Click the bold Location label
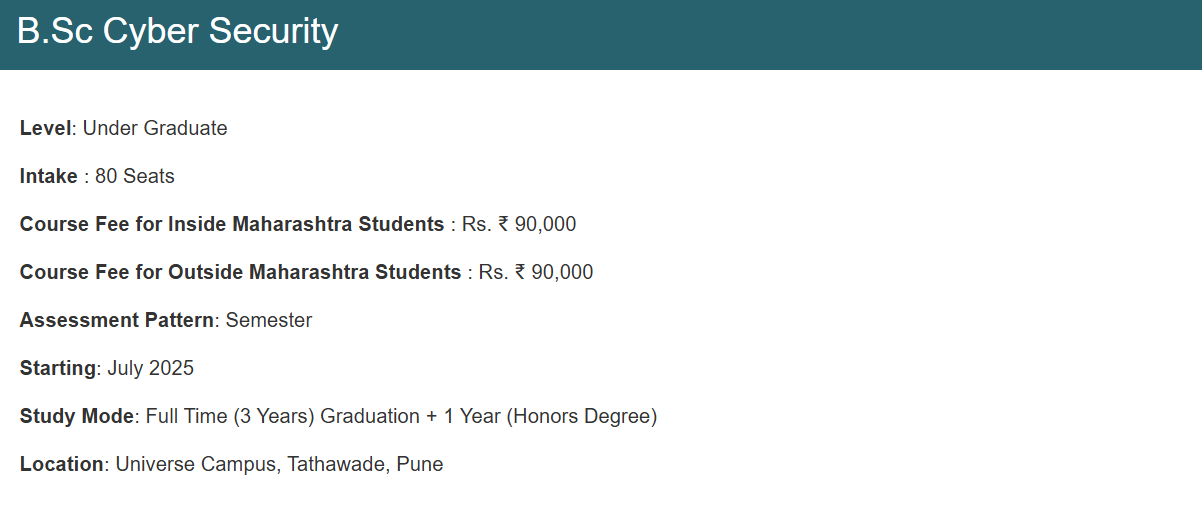 pos(61,464)
